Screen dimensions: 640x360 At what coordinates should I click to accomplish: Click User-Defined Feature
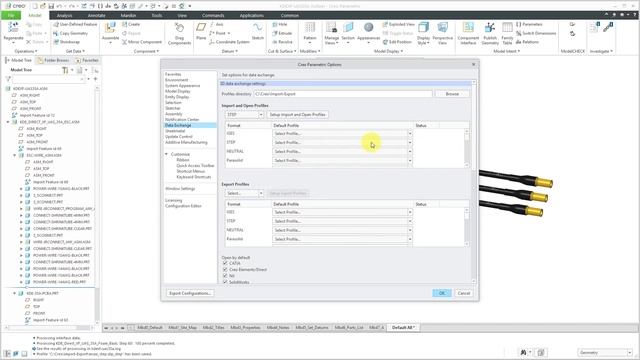[75, 24]
